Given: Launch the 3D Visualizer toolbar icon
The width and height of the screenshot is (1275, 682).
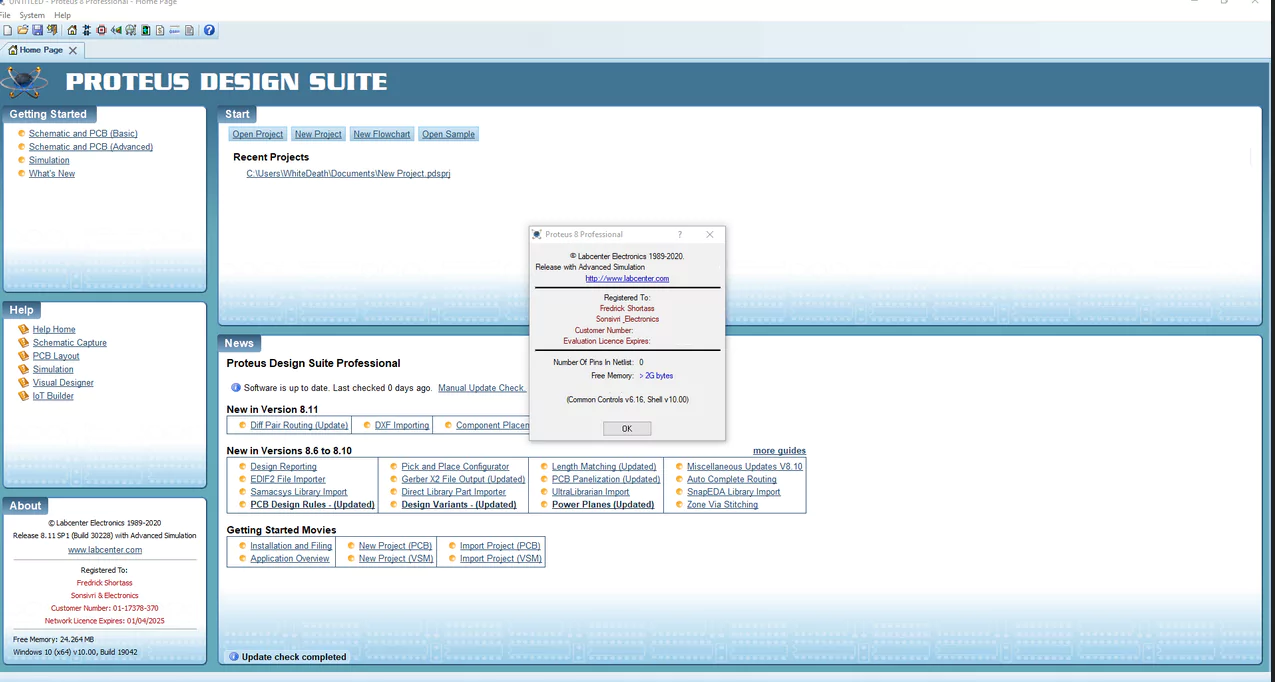Looking at the screenshot, I should coord(116,30).
